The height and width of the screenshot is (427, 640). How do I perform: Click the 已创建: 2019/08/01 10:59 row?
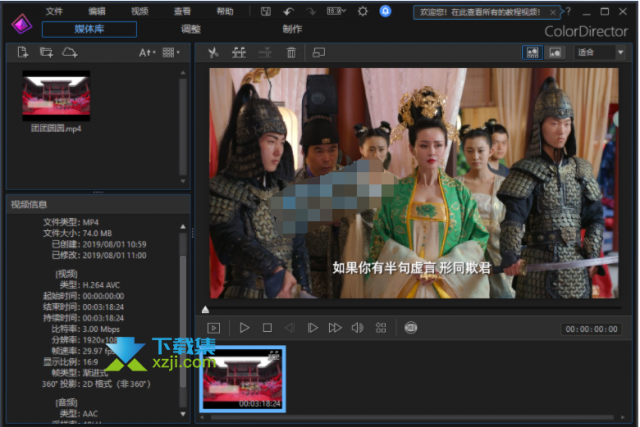99,244
